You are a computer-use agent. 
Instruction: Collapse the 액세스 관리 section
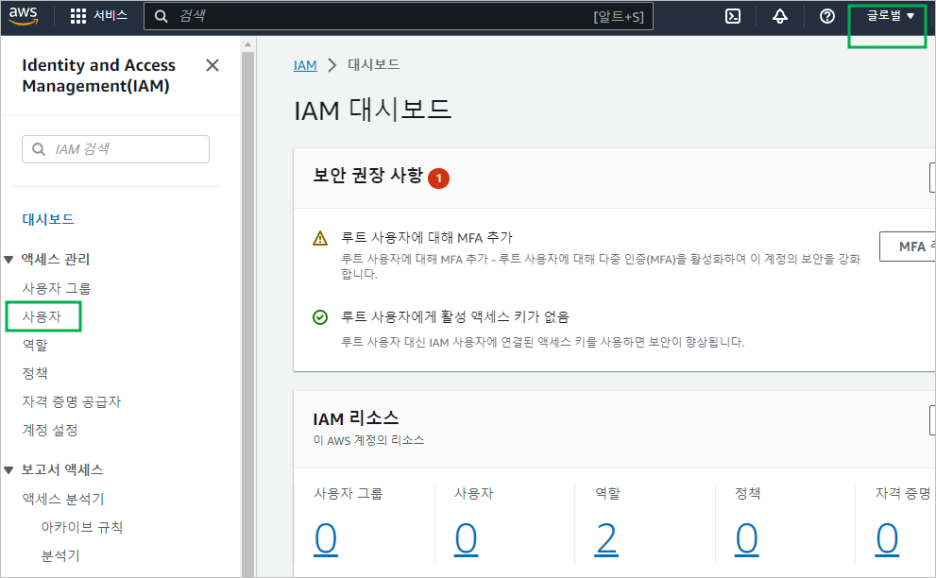point(8,259)
